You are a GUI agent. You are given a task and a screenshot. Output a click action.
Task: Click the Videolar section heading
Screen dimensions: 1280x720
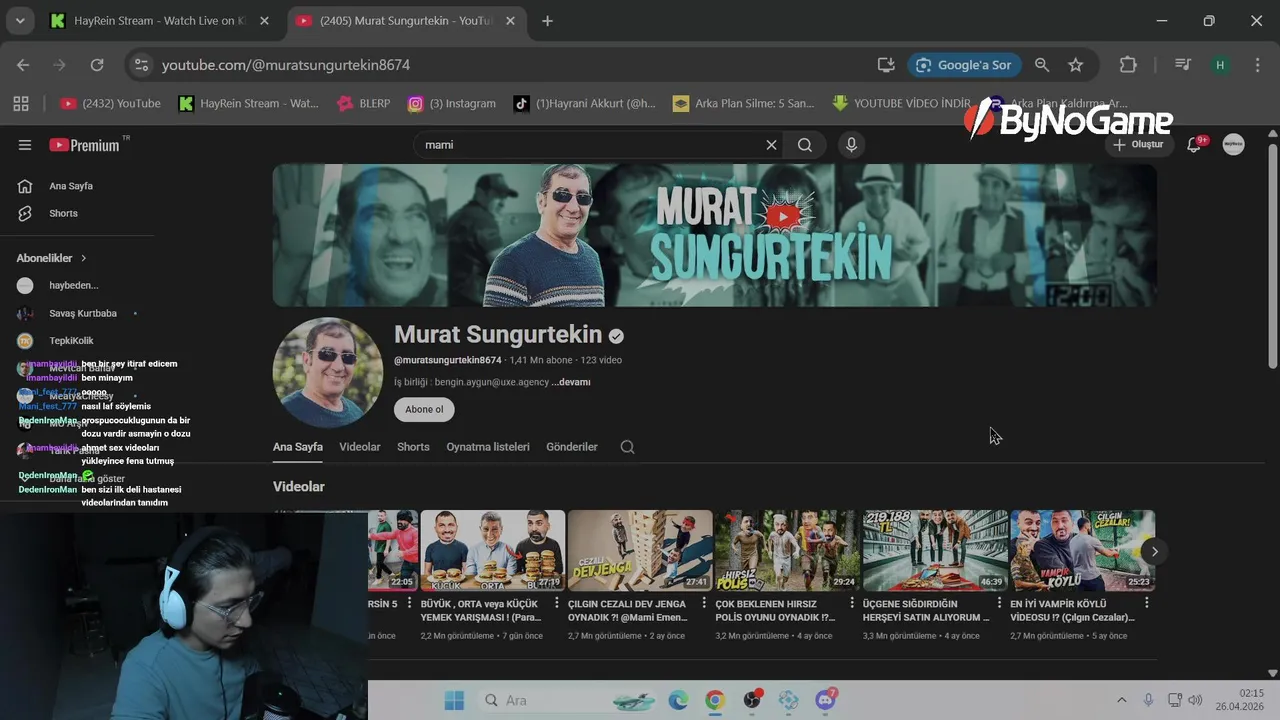(x=299, y=487)
